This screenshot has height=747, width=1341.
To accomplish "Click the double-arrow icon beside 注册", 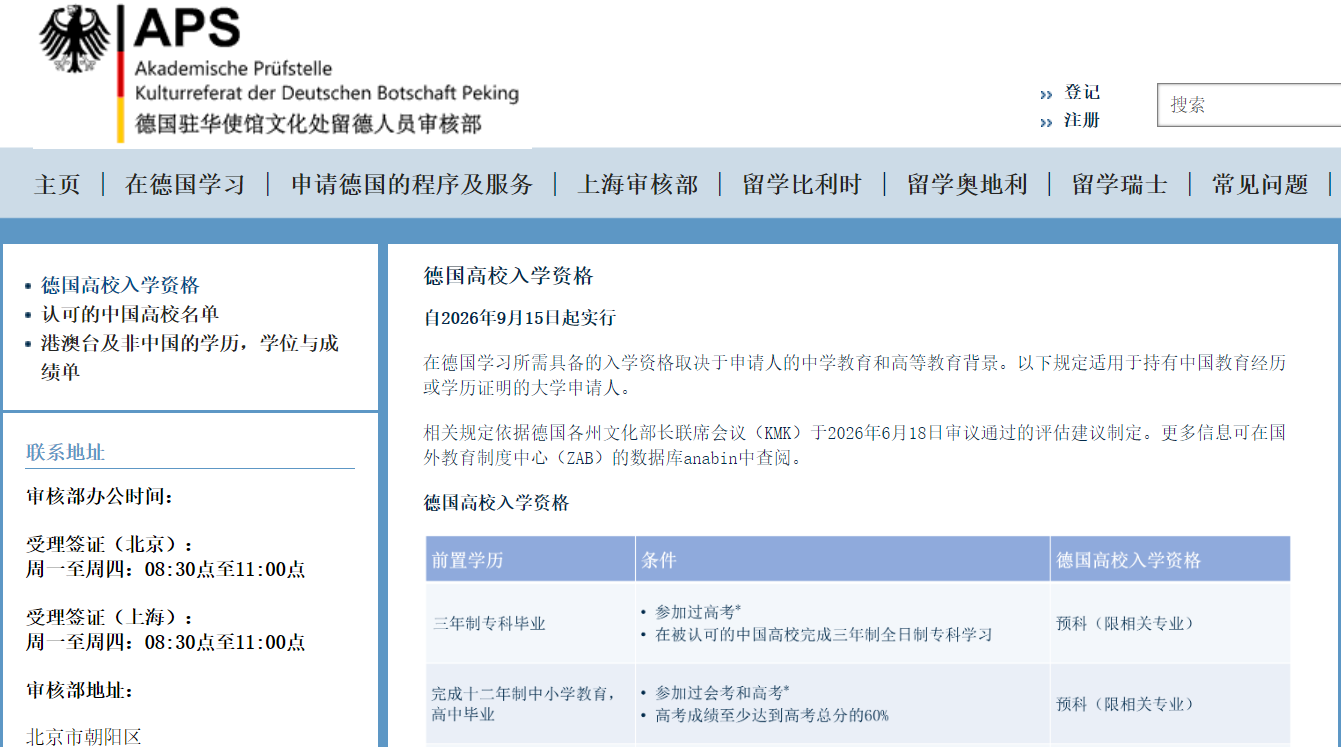I will pyautogui.click(x=1046, y=123).
